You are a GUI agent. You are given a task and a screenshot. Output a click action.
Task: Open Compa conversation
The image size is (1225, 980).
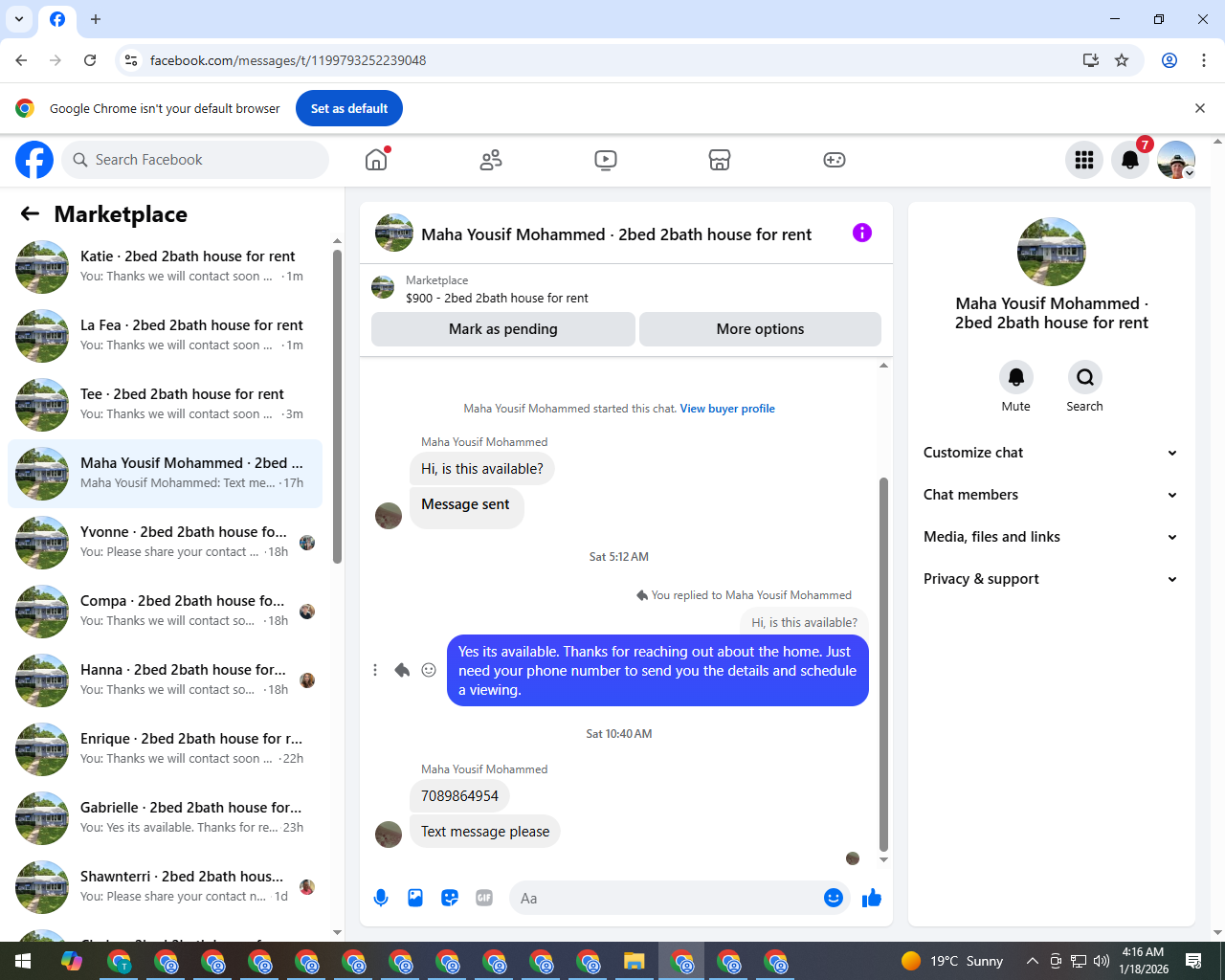pos(165,612)
